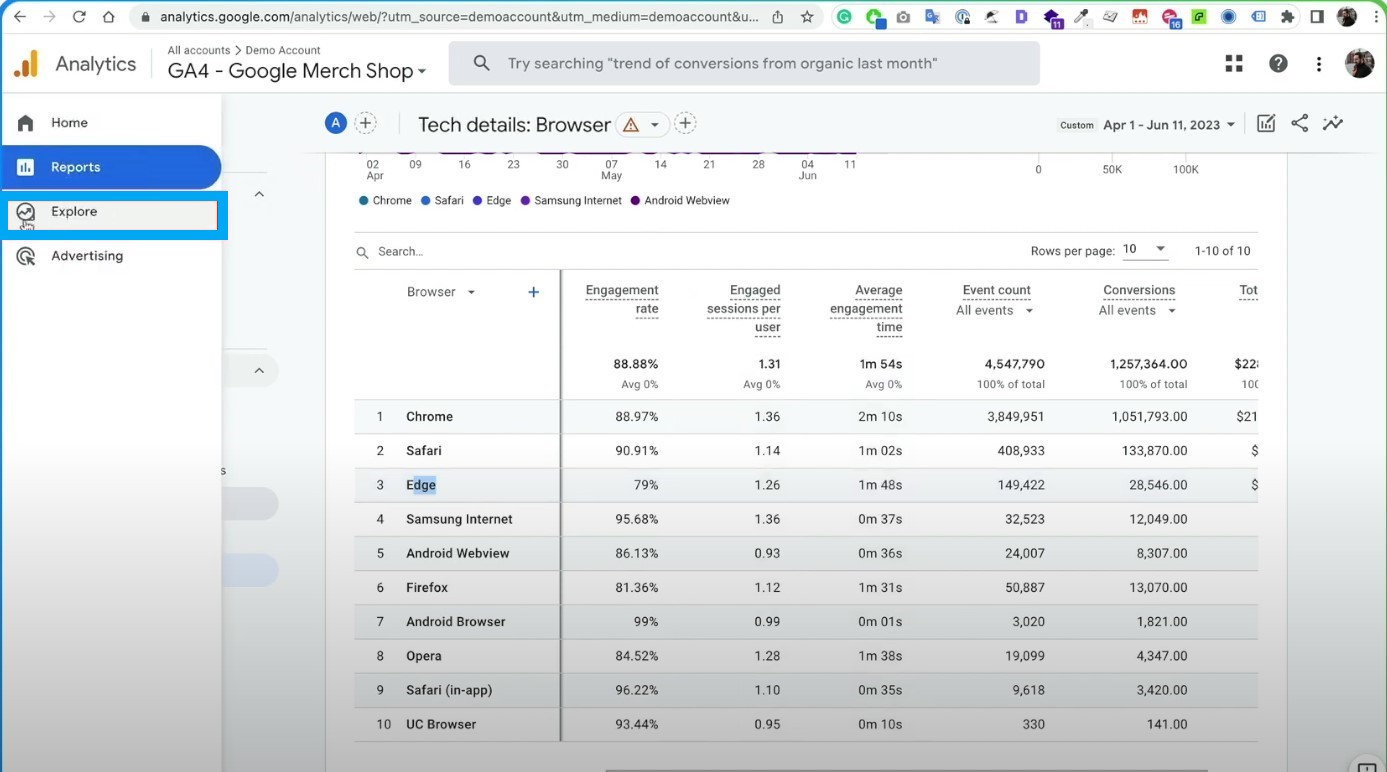Share this report using the share icon
This screenshot has width=1387, height=772.
pos(1300,124)
